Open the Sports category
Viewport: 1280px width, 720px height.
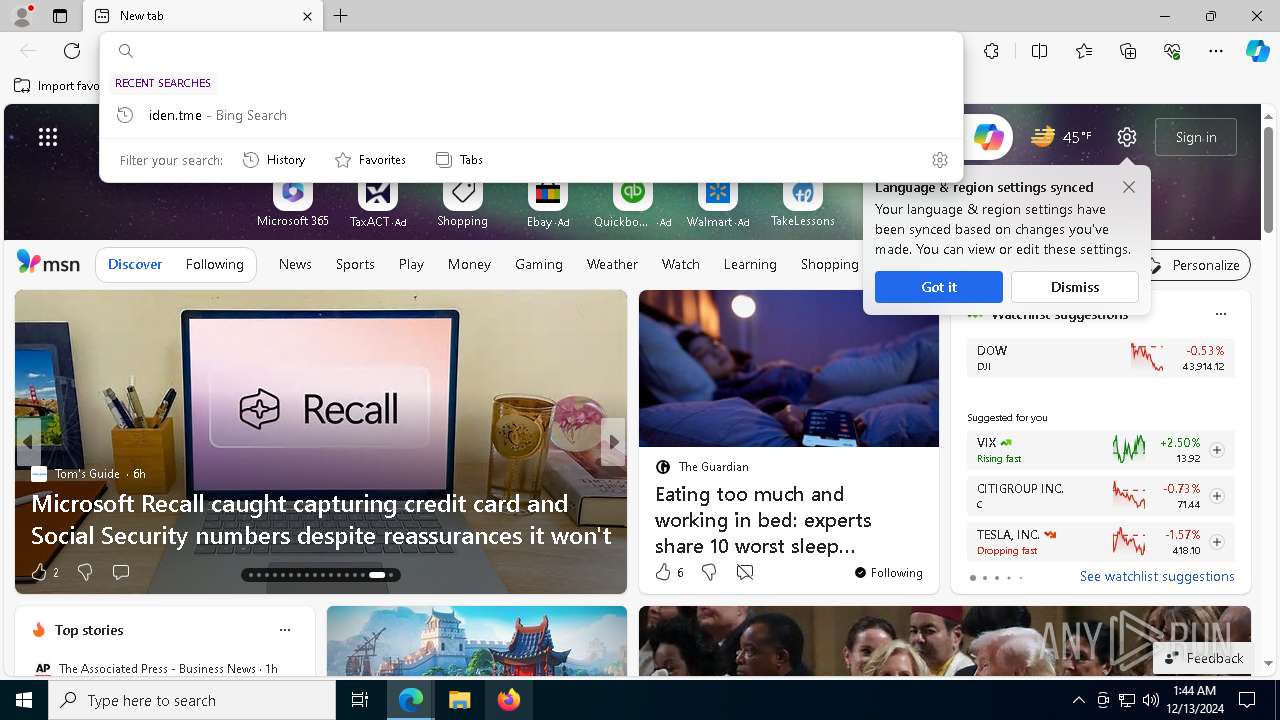[x=355, y=264]
